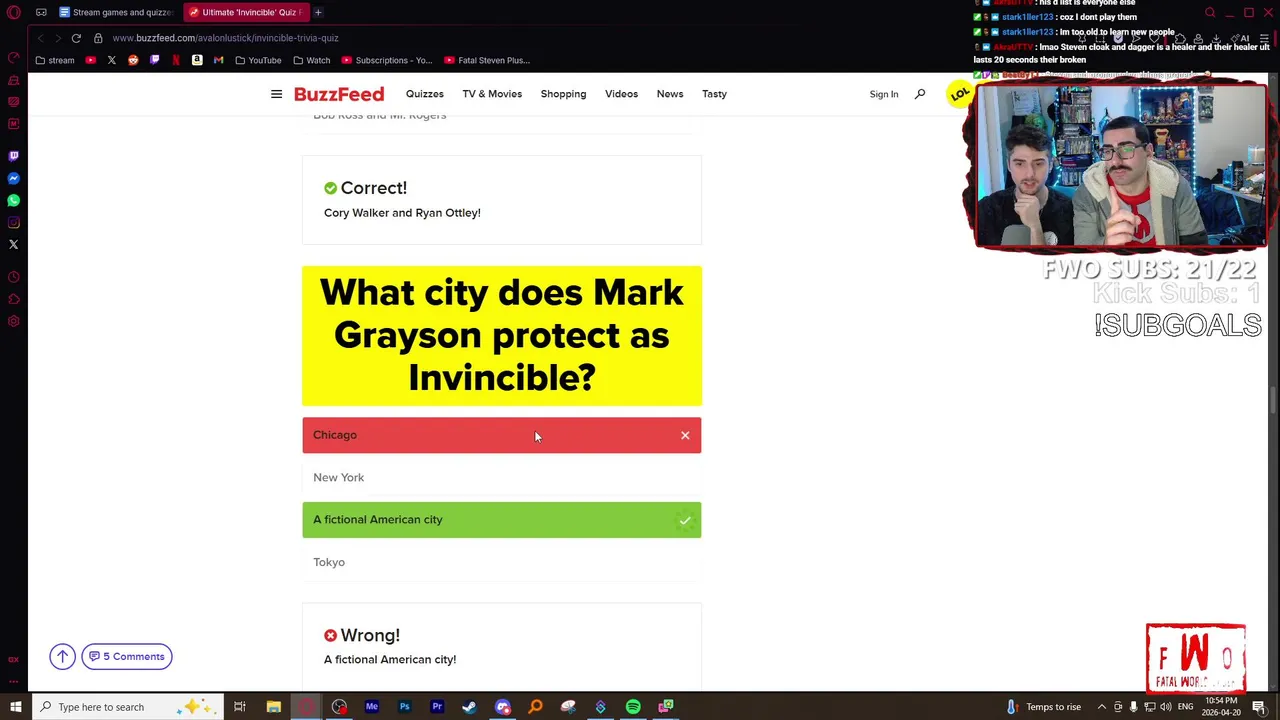
Task: Open the Watch bookmarks folder
Action: pos(312,60)
